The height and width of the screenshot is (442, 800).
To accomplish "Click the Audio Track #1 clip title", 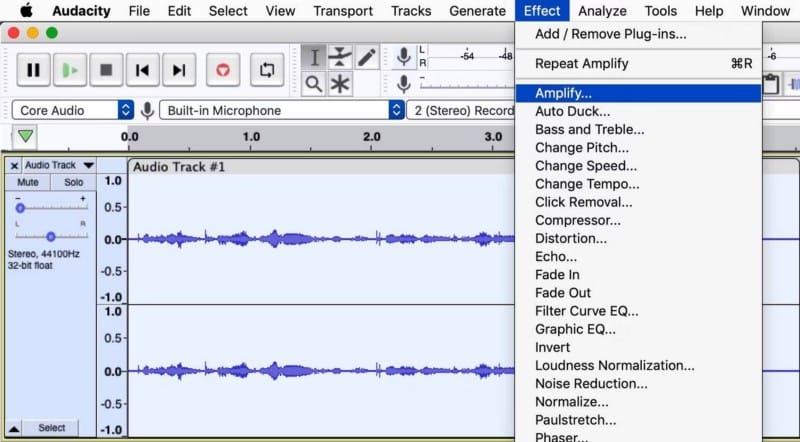I will [x=179, y=167].
